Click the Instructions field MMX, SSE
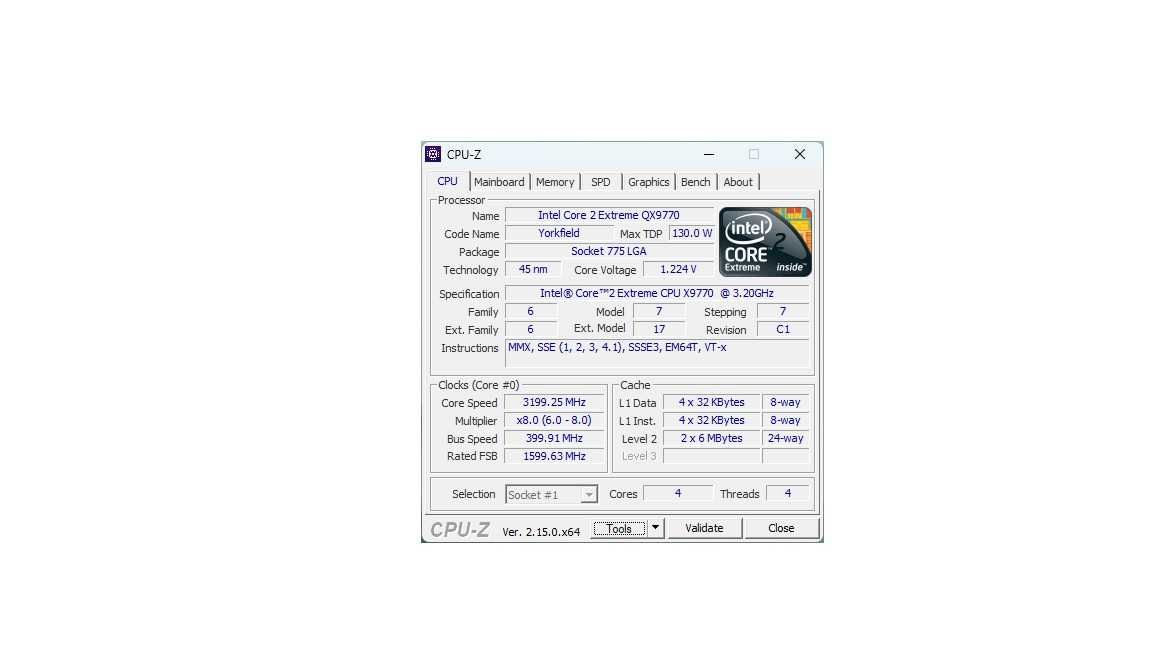Image resolution: width=1152 pixels, height=648 pixels. [657, 353]
